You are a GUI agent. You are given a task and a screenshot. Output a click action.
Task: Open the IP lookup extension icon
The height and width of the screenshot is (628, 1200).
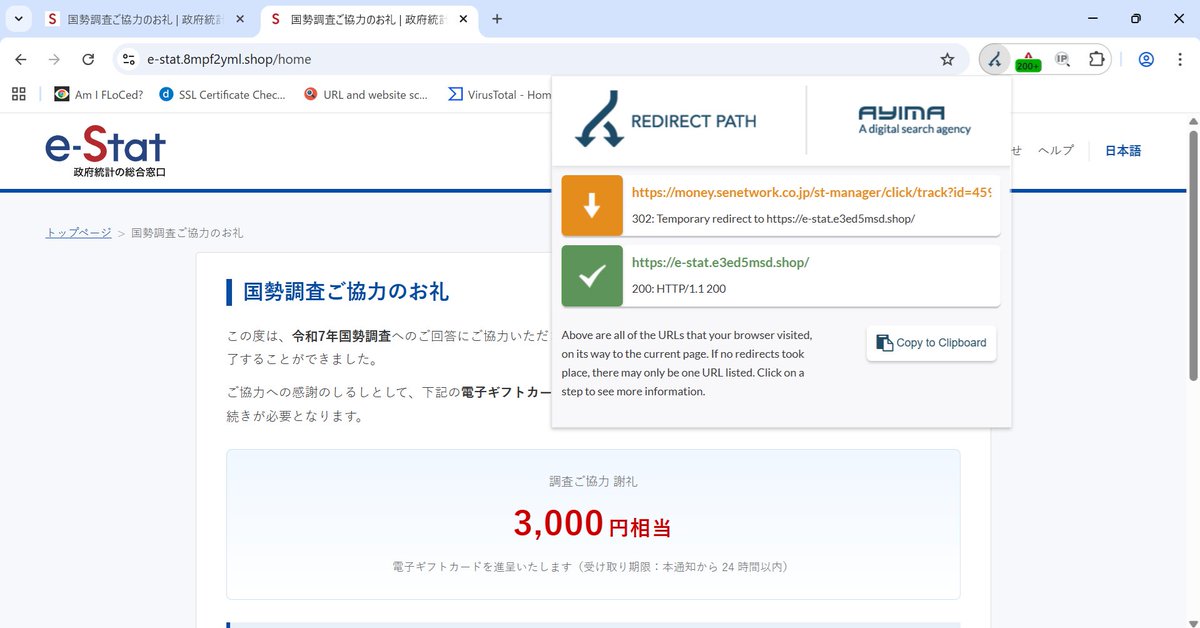(x=1062, y=60)
